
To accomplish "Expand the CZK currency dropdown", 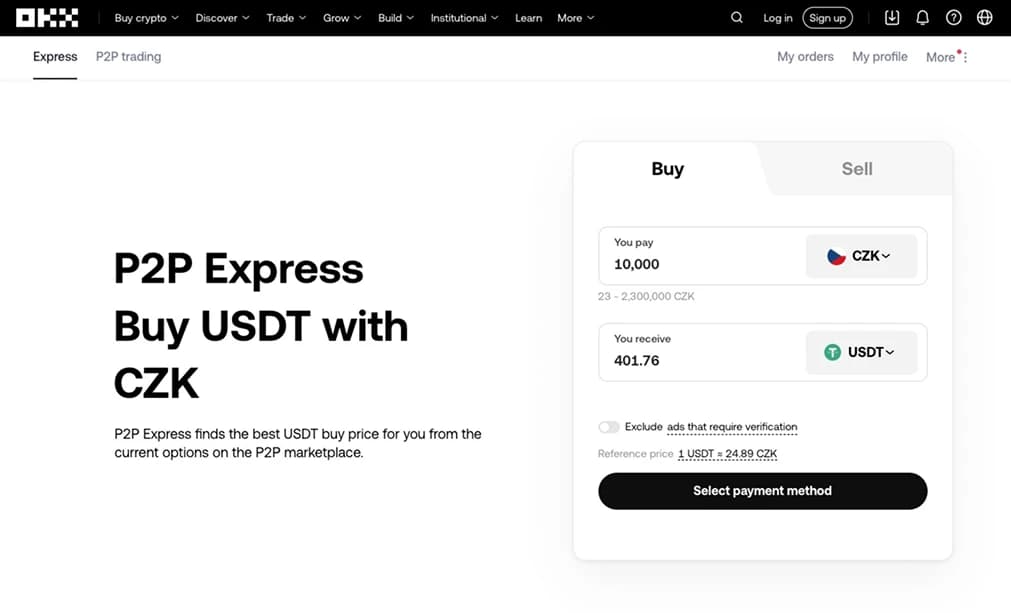I will coord(861,256).
